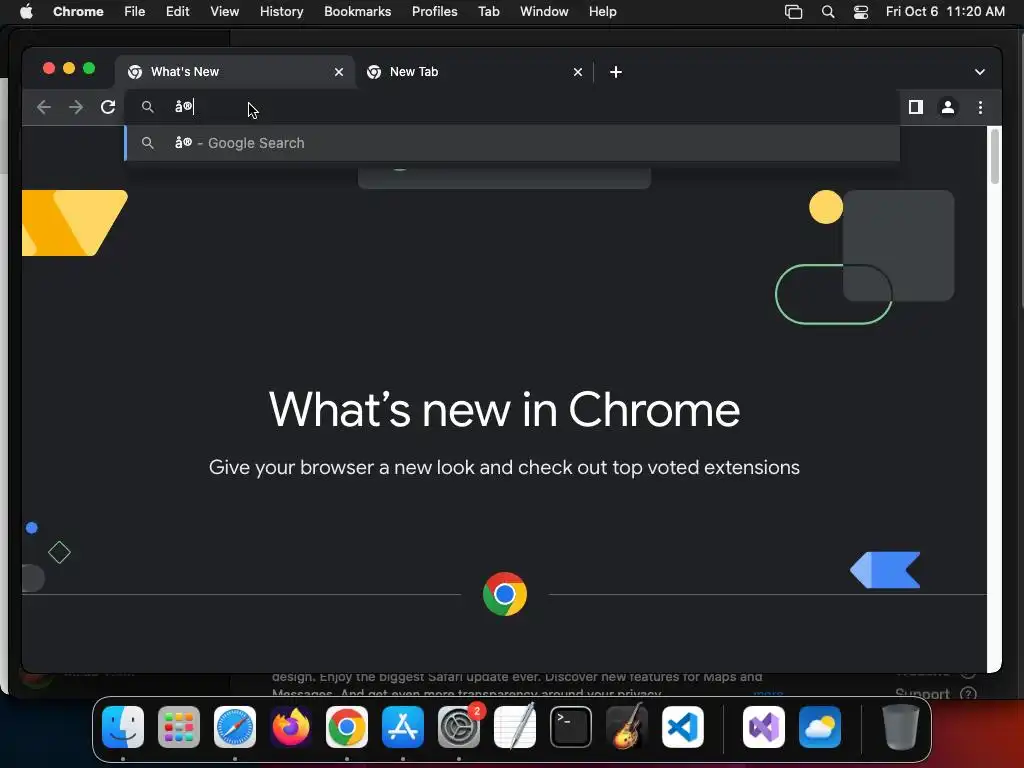This screenshot has height=768, width=1024.
Task: Open the Apple menu
Action: [x=26, y=11]
